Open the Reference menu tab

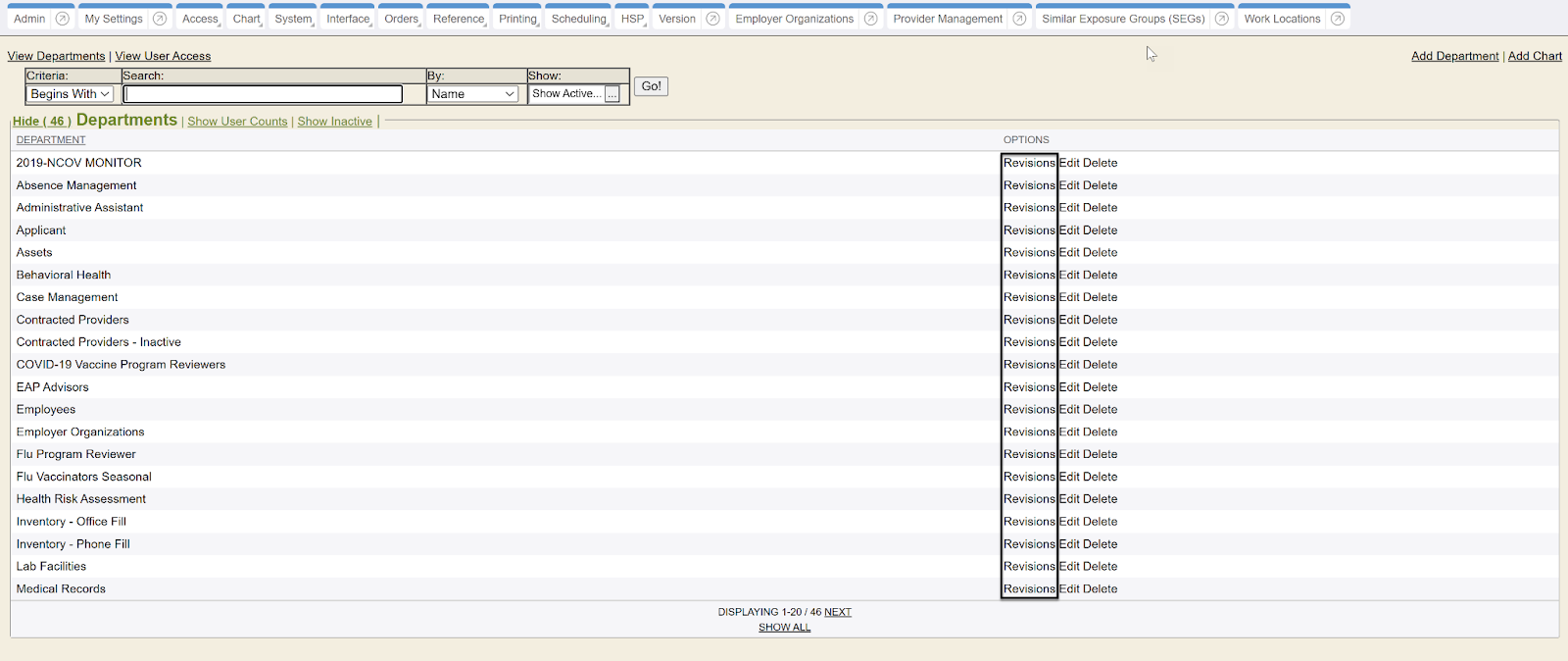click(x=459, y=19)
